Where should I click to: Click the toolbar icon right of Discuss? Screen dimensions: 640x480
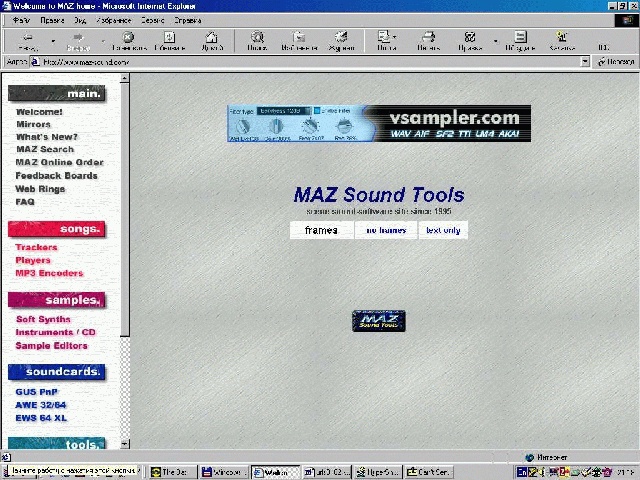coord(562,41)
